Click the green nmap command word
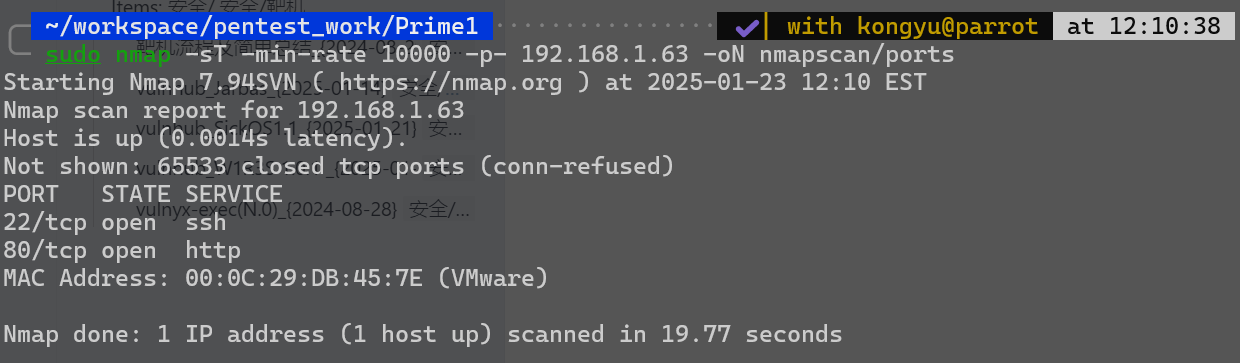The width and height of the screenshot is (1240, 363). 142,54
